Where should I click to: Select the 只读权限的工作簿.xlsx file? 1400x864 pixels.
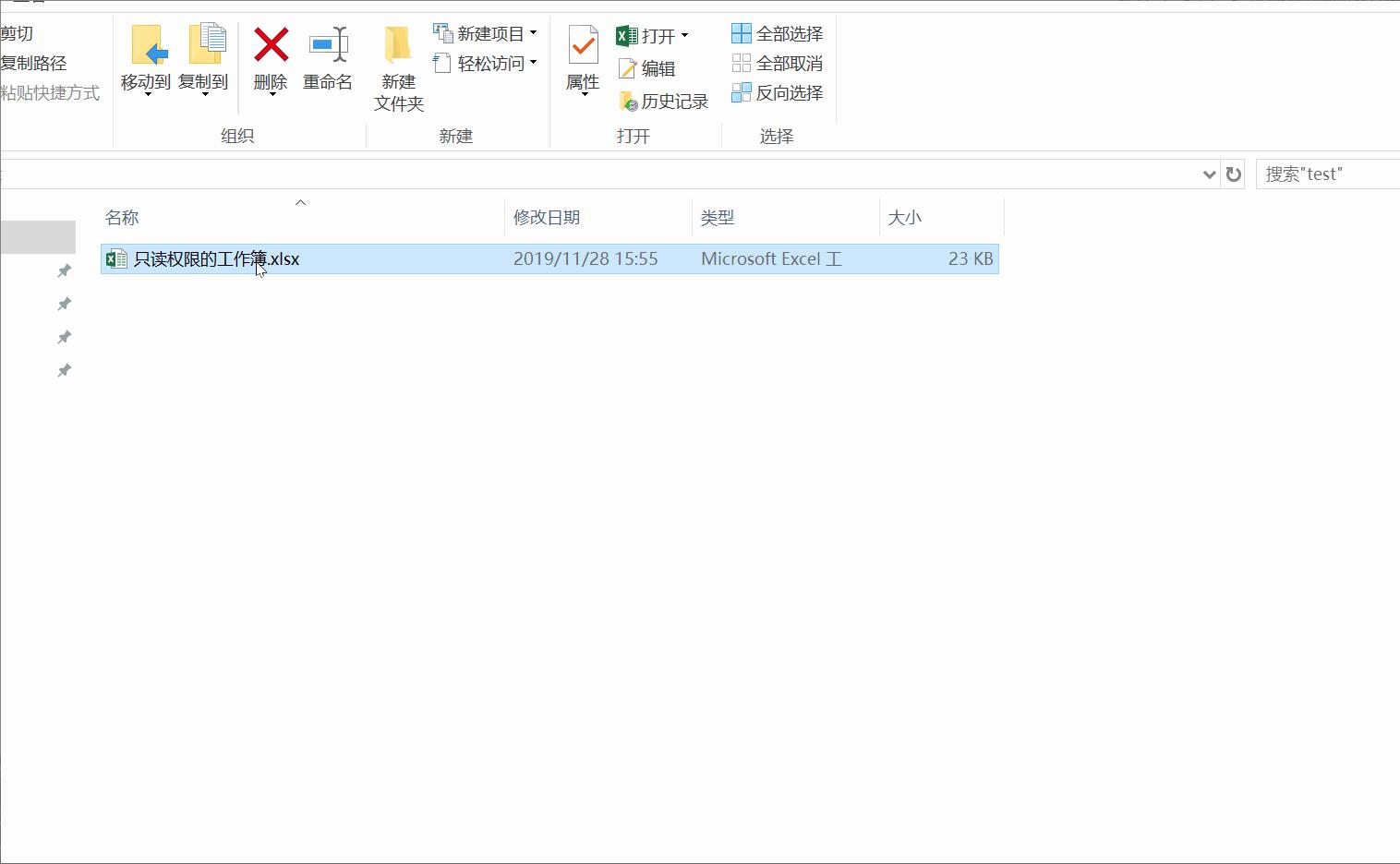[217, 259]
